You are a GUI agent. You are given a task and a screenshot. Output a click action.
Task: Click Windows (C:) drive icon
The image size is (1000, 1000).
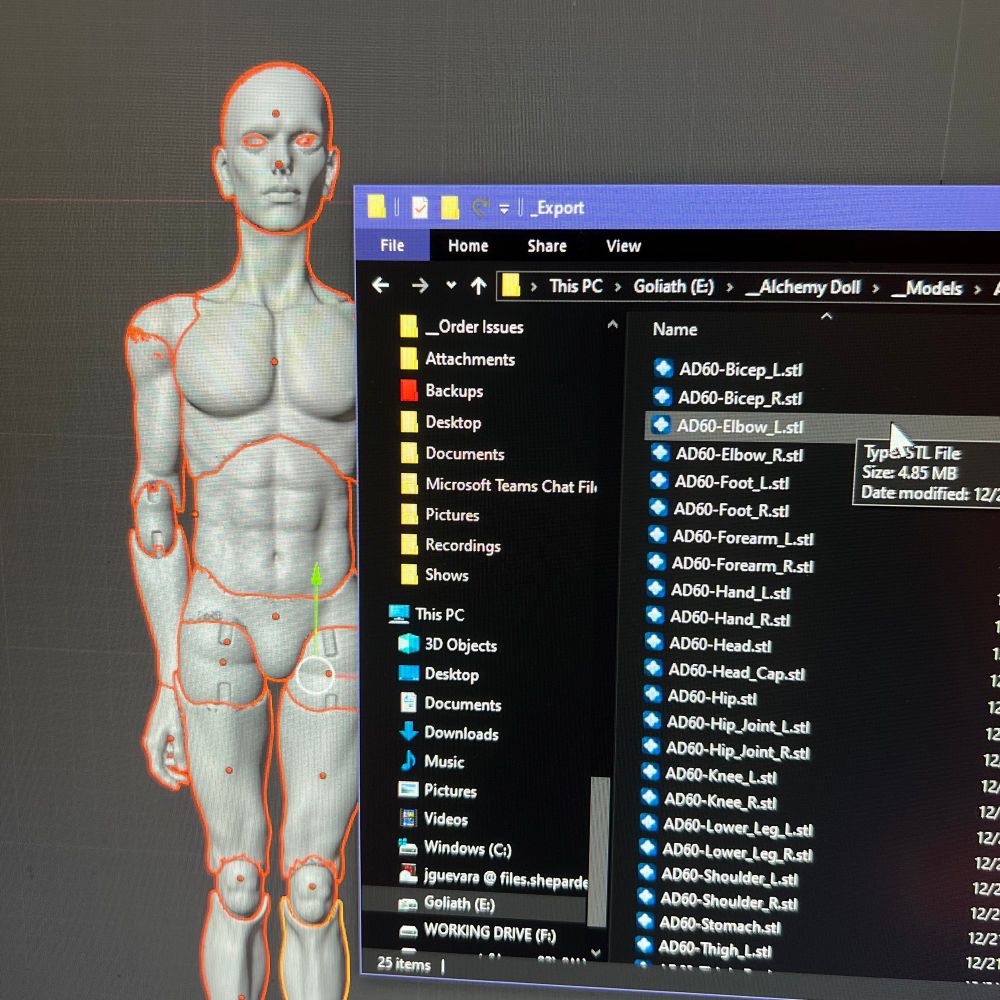(x=408, y=848)
